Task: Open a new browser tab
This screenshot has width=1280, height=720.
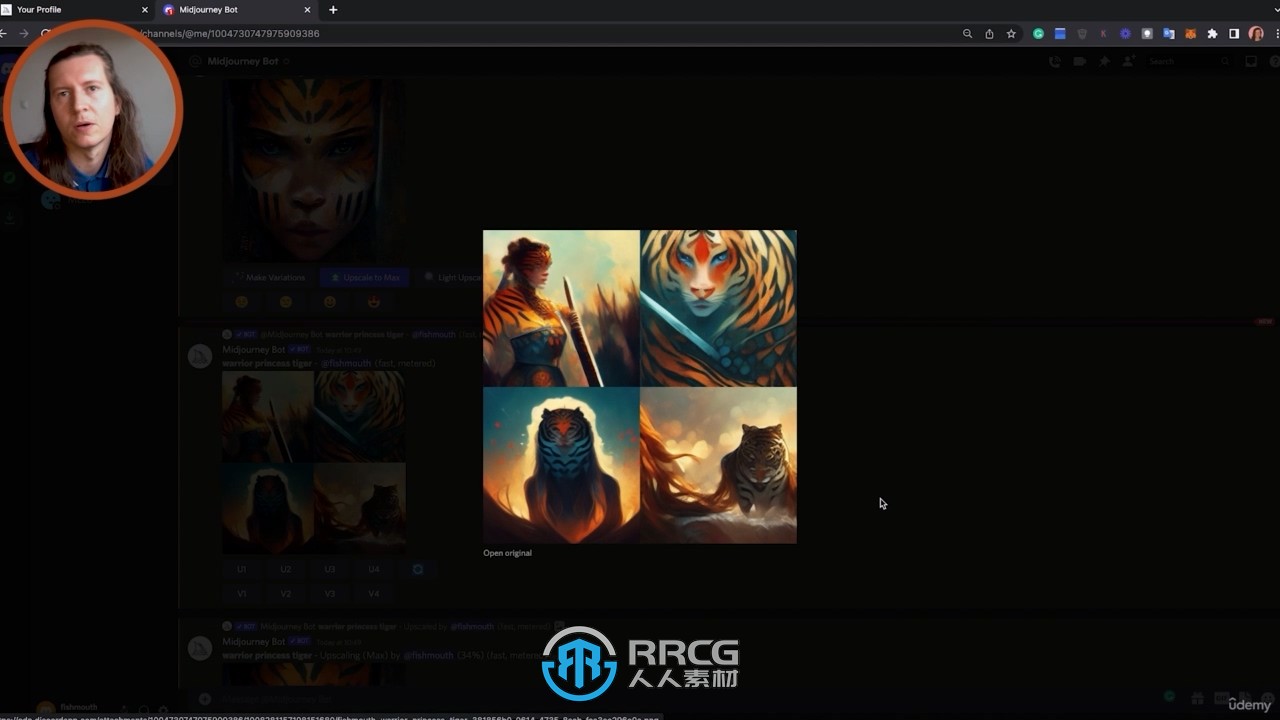Action: [x=333, y=10]
